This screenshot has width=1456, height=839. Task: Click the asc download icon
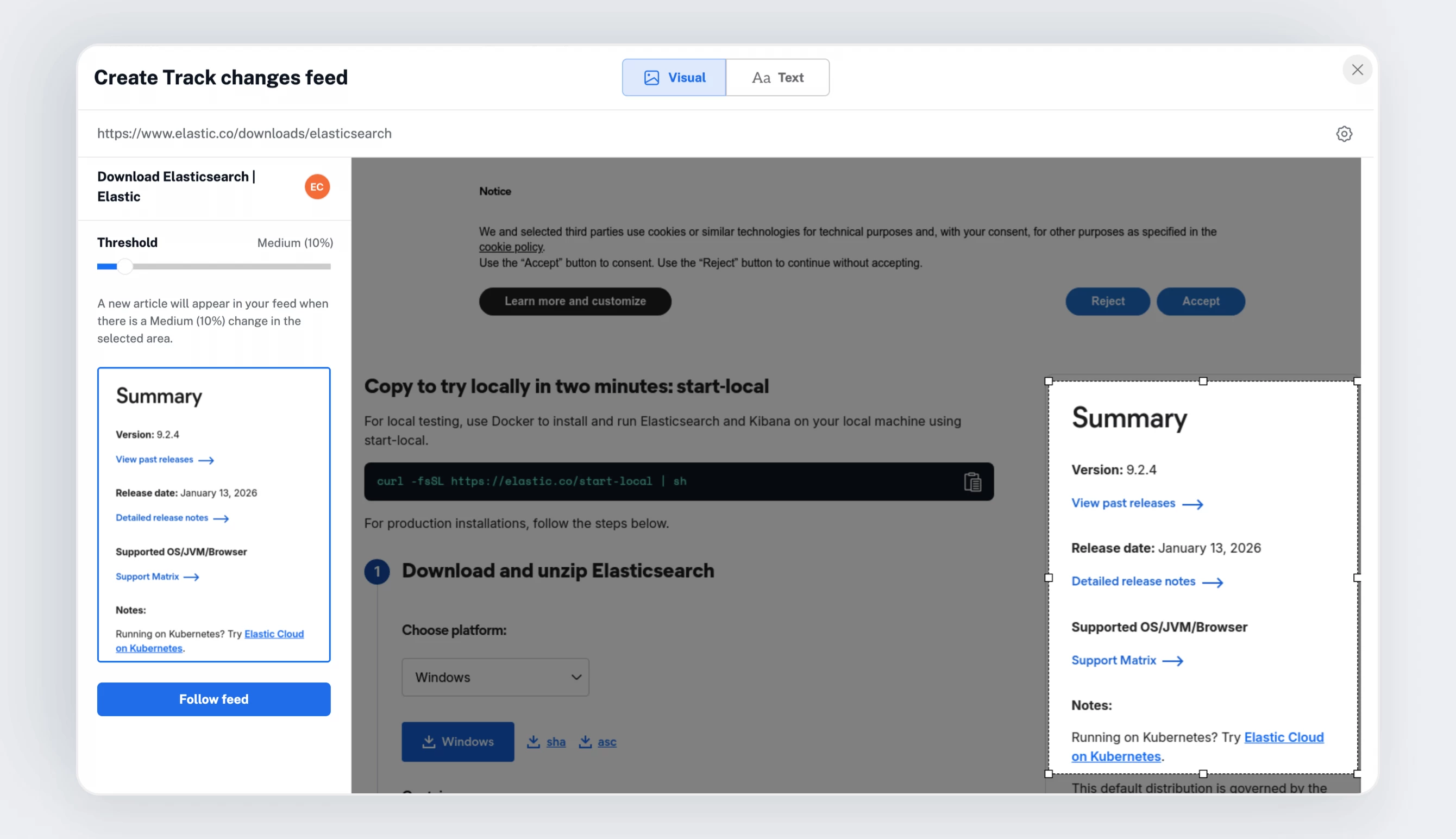[585, 742]
